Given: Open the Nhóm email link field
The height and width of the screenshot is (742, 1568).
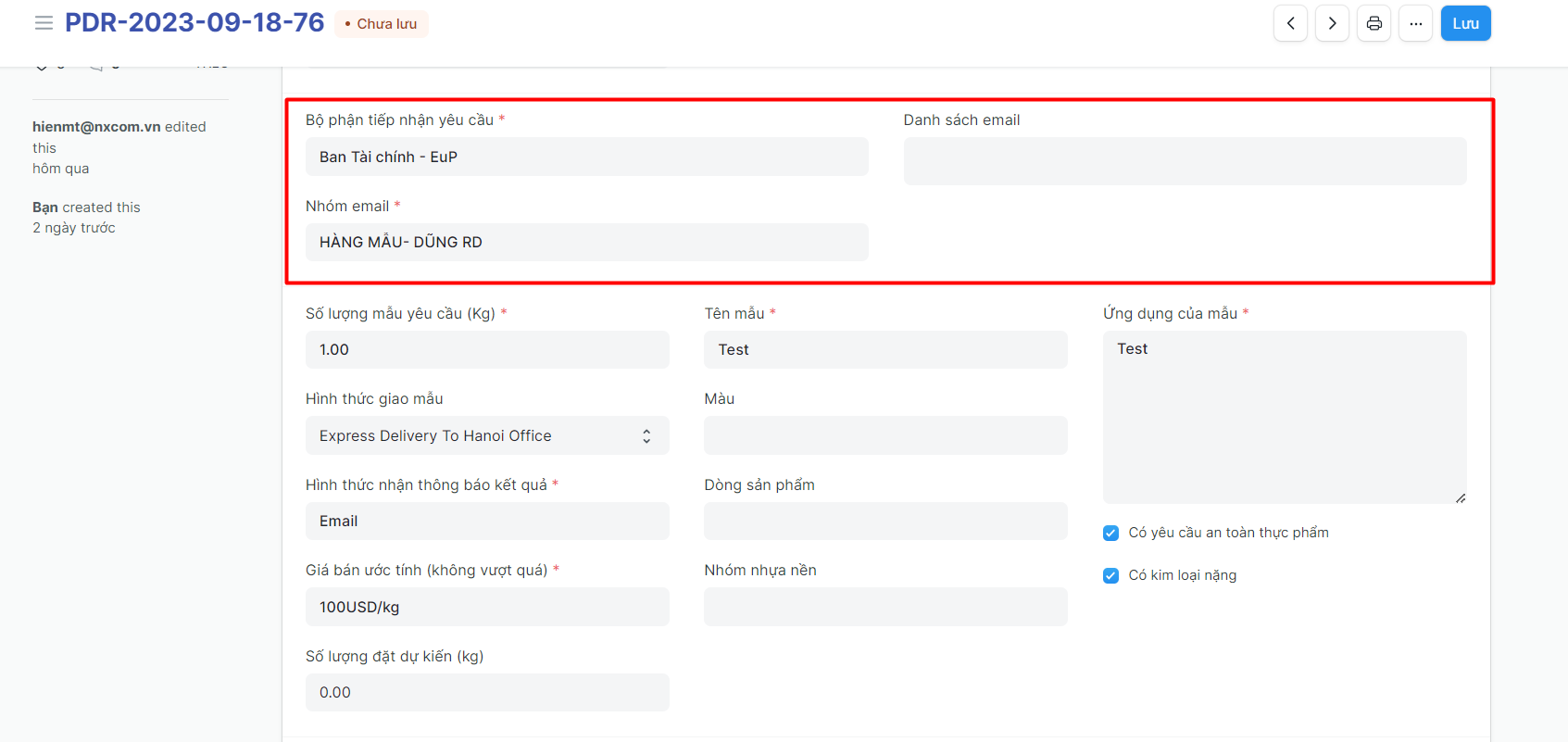Looking at the screenshot, I should coord(586,242).
